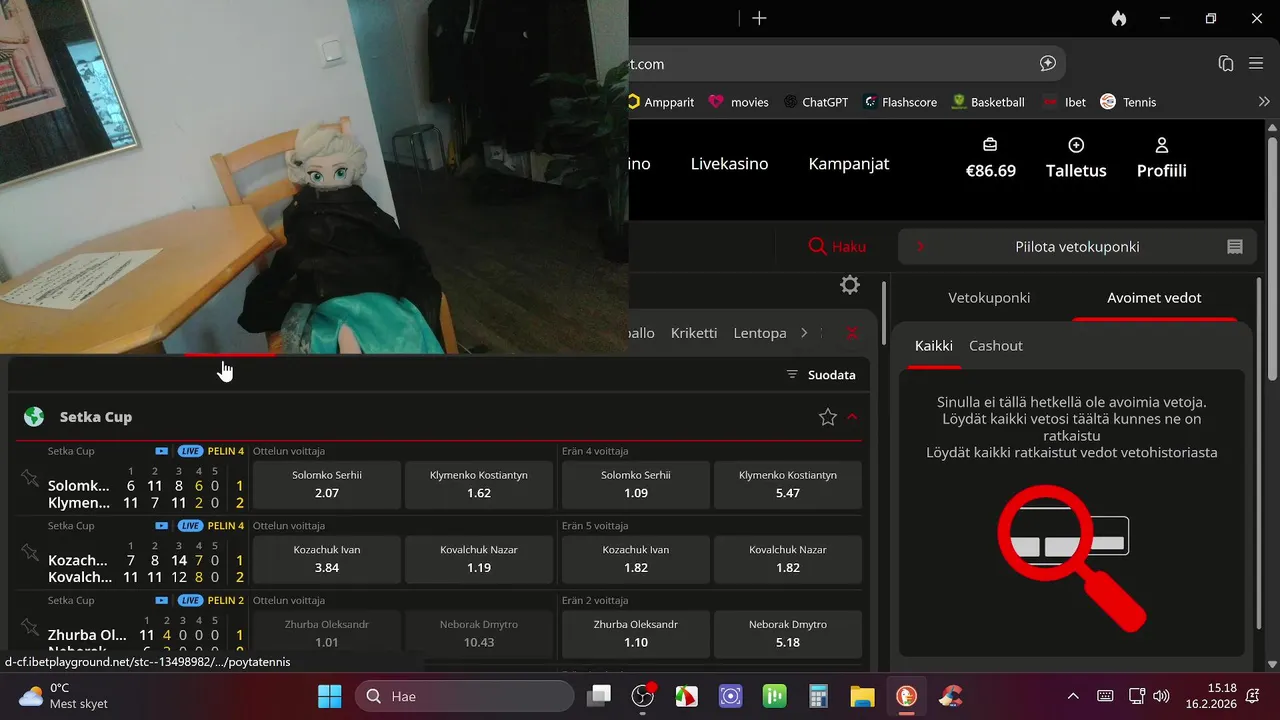Screen dimensions: 1280x720
Task: Click the Setka Cup globe icon
Action: coord(34,417)
